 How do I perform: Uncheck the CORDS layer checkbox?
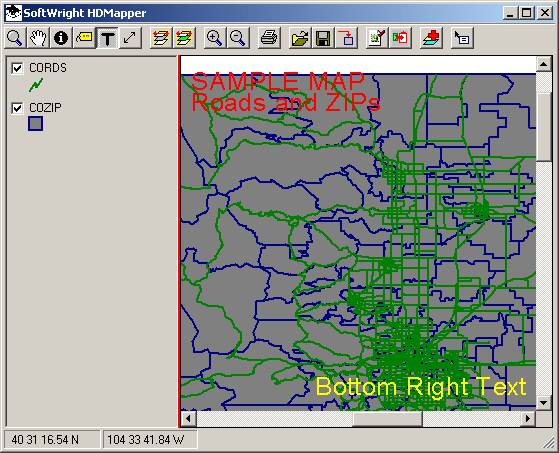point(17,68)
